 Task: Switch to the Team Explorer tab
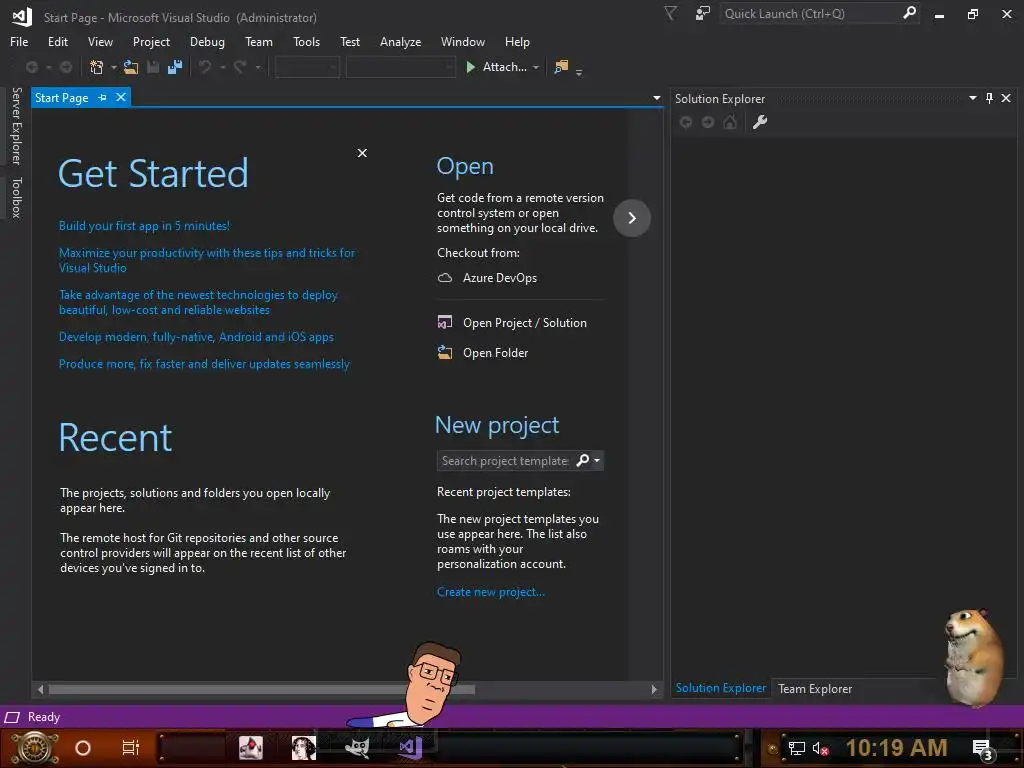point(814,688)
